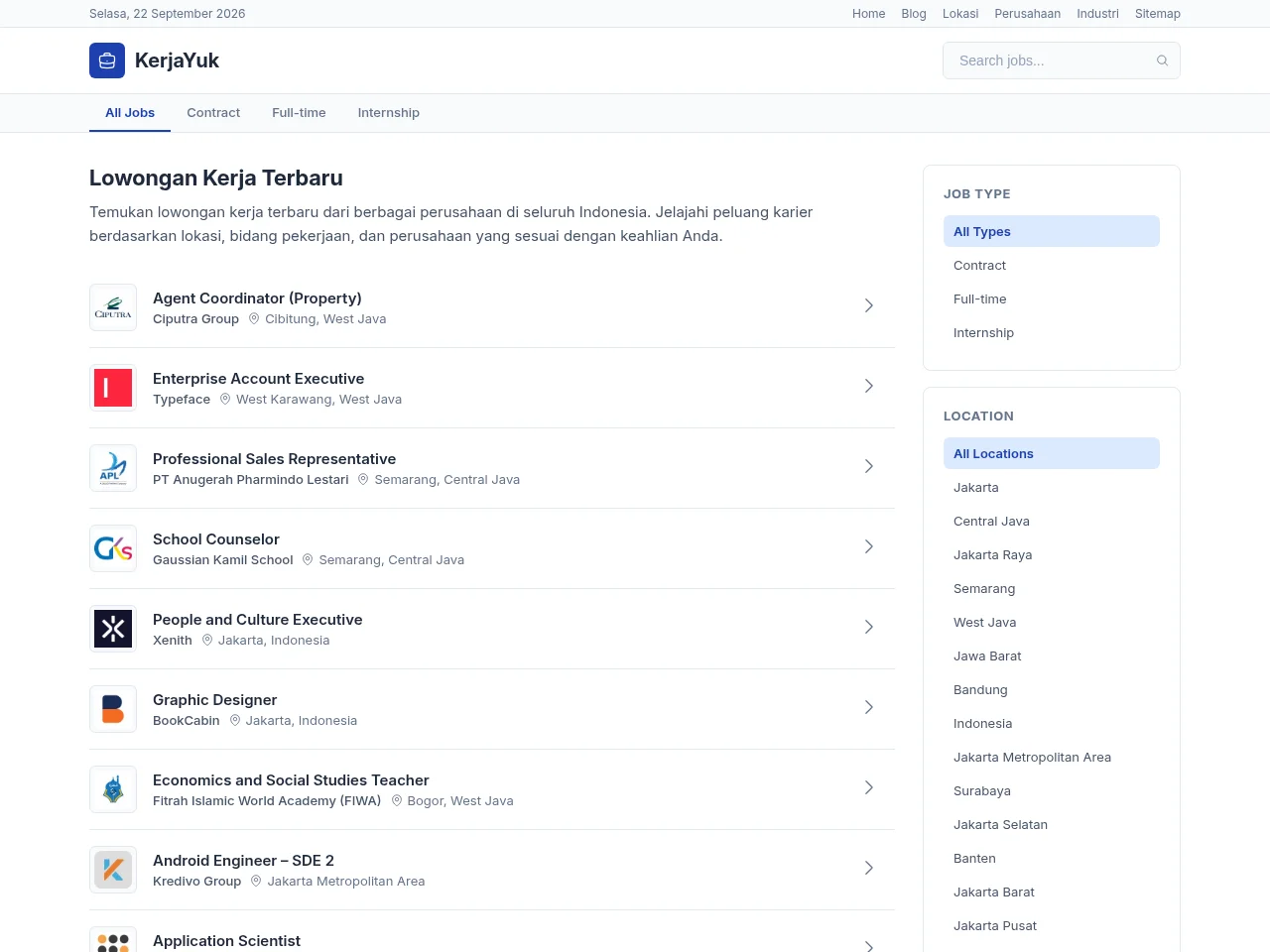Filter location by Jakarta

click(x=1052, y=487)
